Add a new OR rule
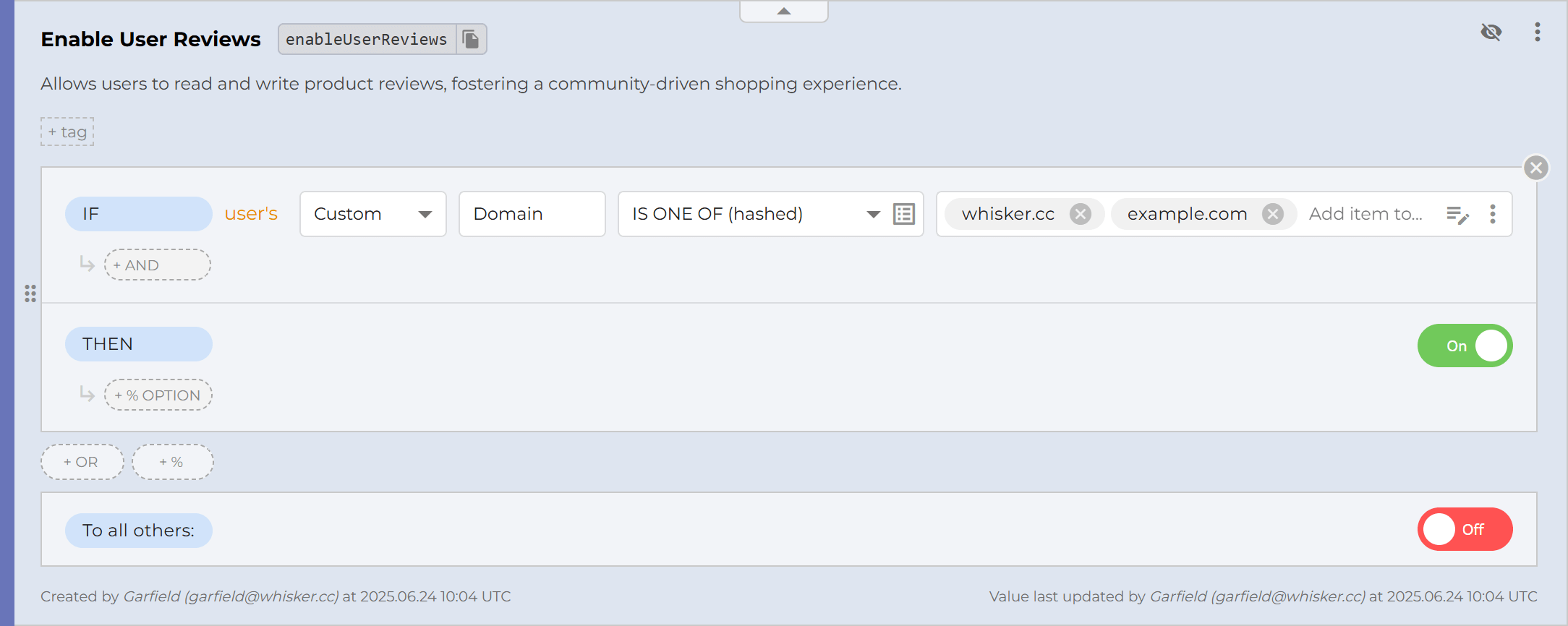Viewport: 1568px width, 626px height. click(x=82, y=462)
